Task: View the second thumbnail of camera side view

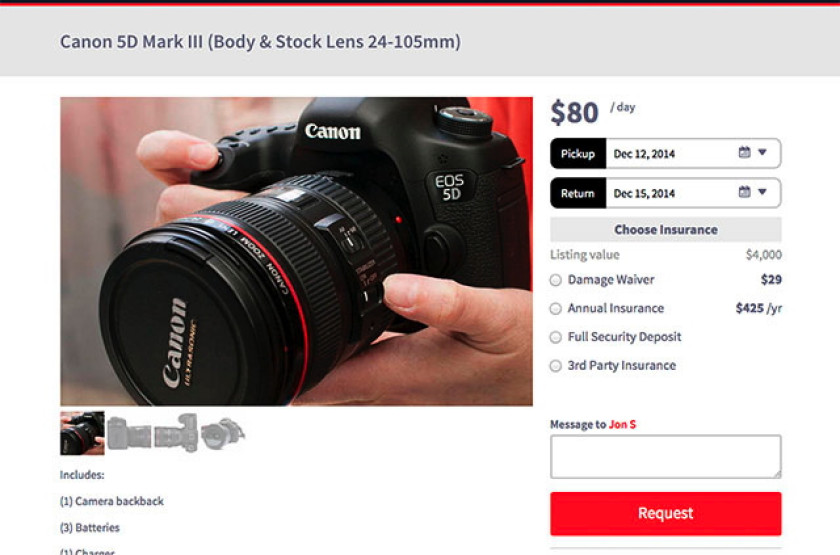Action: (129, 433)
